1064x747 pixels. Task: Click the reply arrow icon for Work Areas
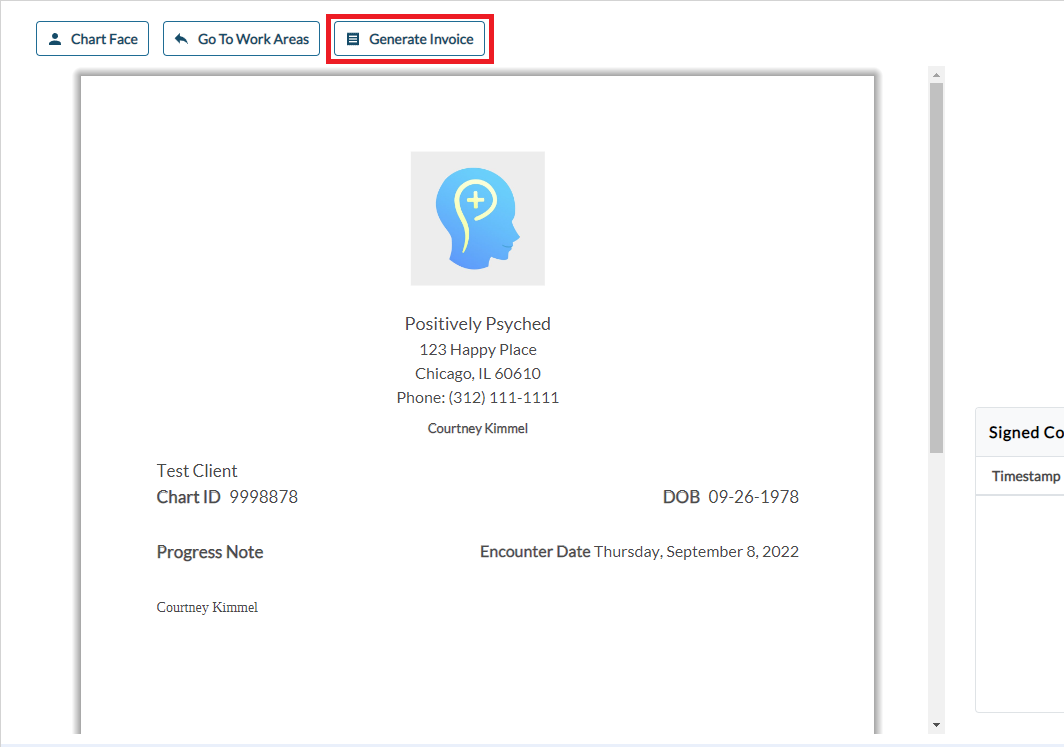[x=181, y=39]
